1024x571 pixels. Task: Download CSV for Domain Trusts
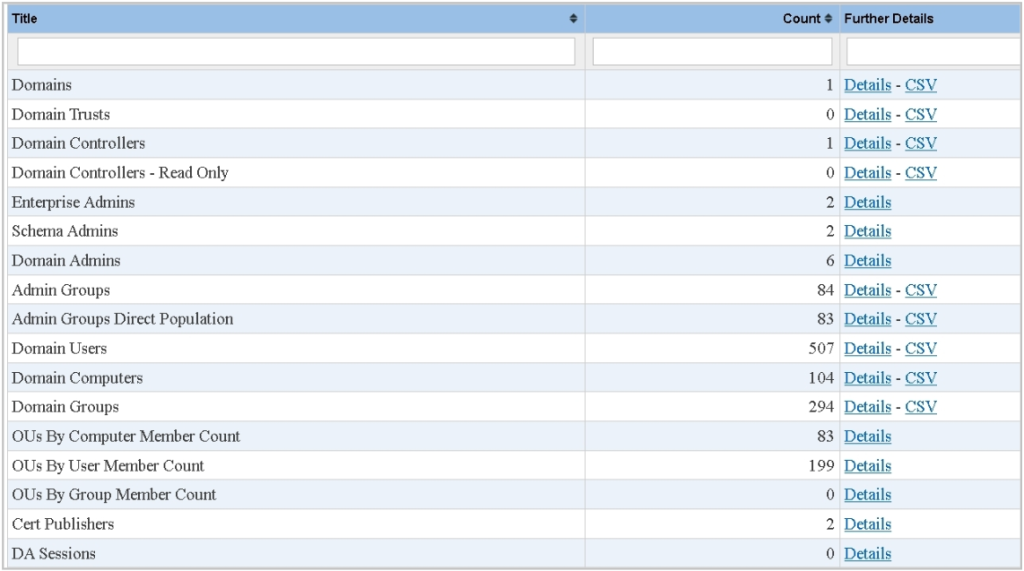click(920, 115)
